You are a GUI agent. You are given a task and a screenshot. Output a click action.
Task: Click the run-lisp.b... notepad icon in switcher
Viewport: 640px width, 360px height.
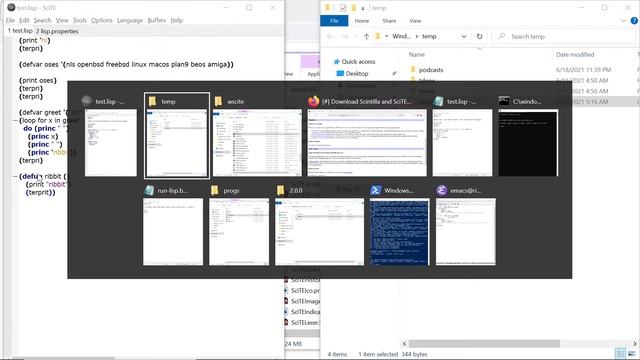click(149, 190)
